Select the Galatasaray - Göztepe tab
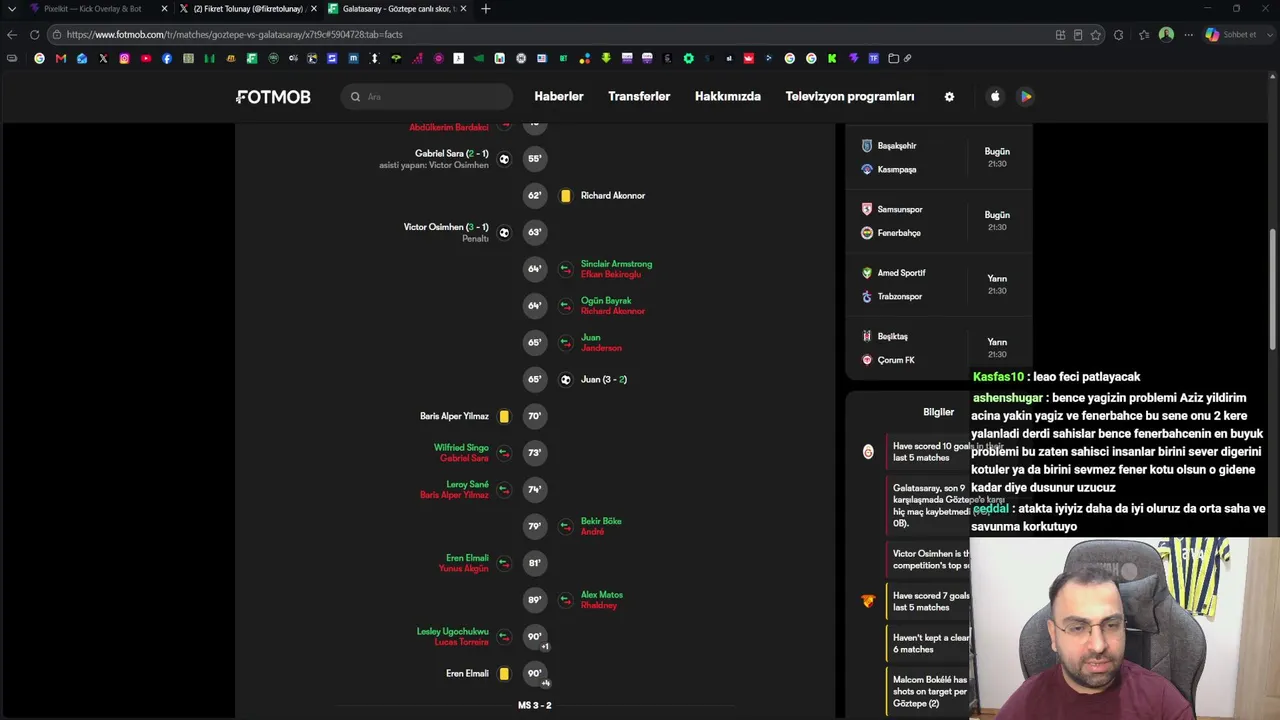The width and height of the screenshot is (1280, 720). pos(399,9)
